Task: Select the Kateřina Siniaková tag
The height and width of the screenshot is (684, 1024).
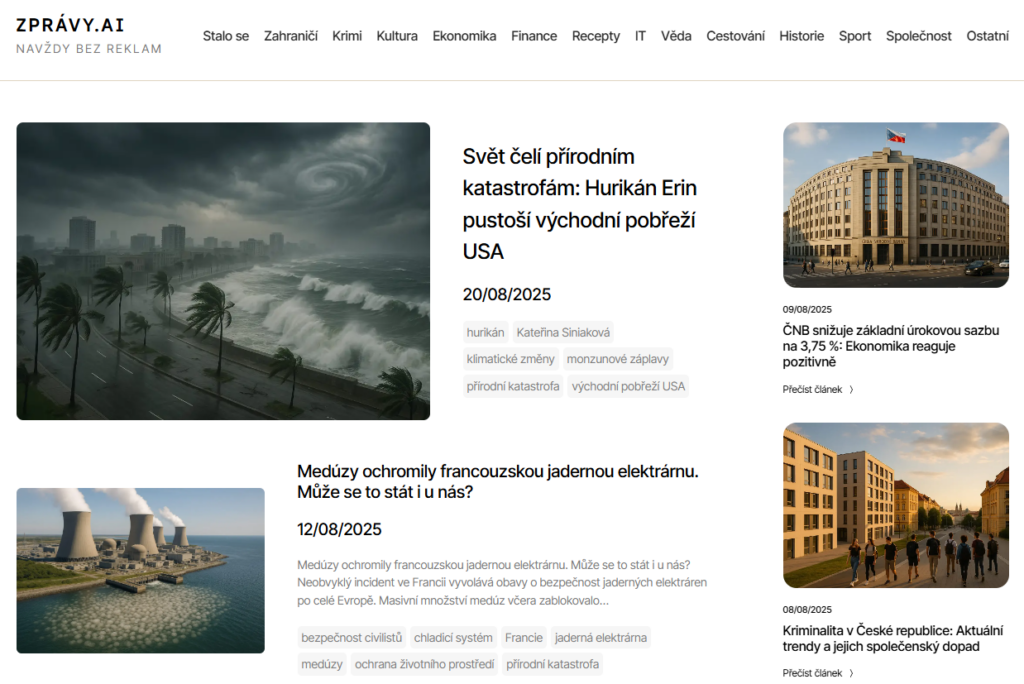Action: (563, 333)
